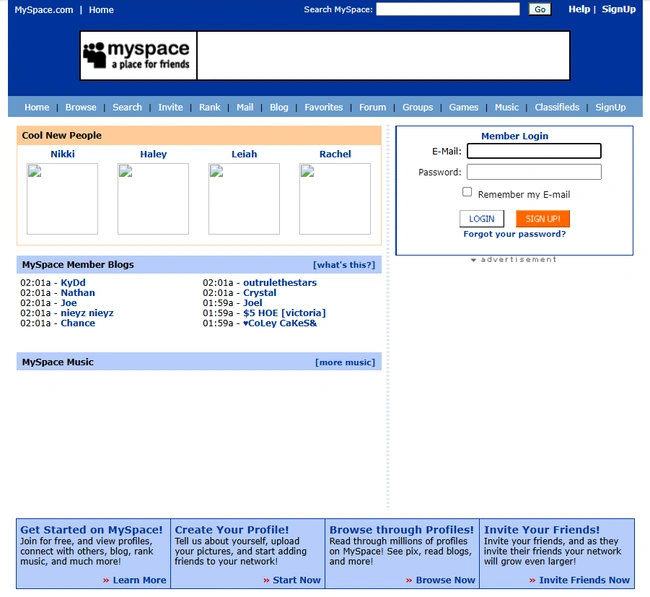Open Forum in navigation bar

372,107
